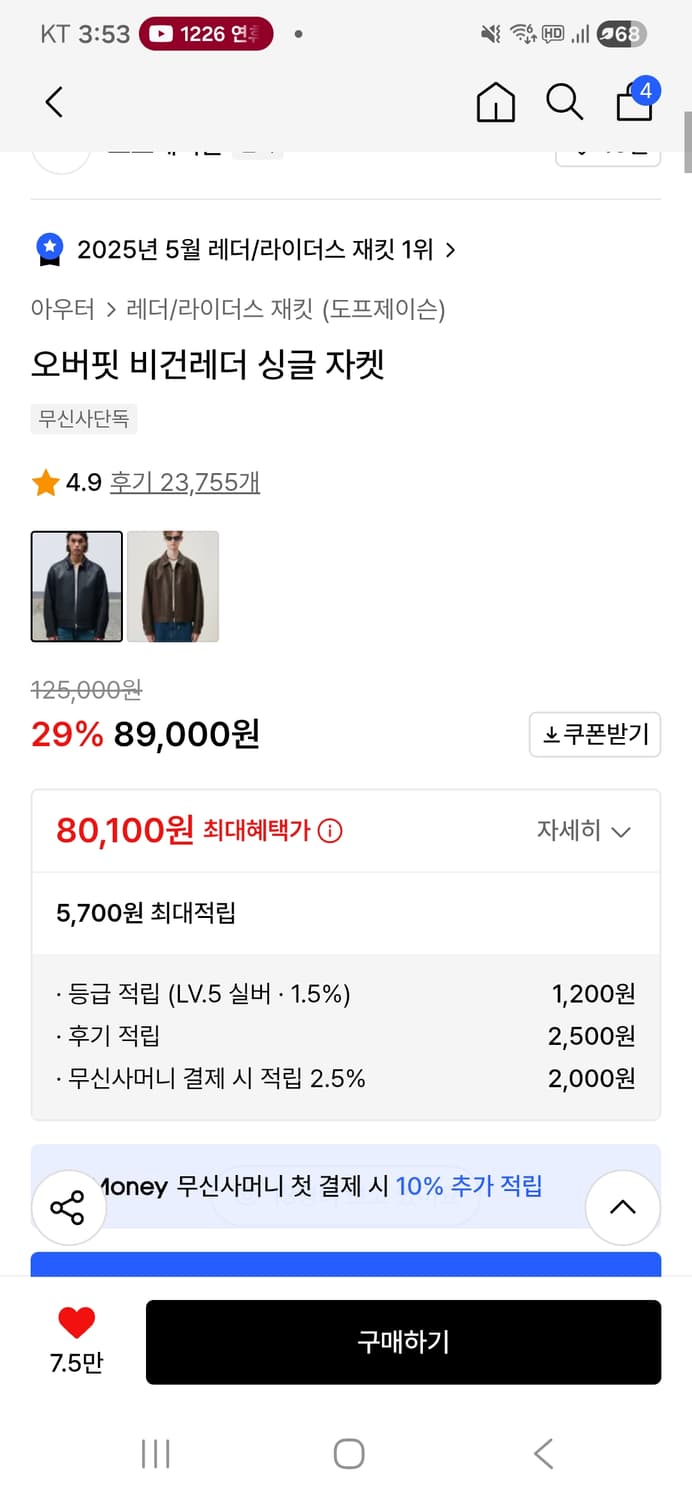
Task: Tap the chevron next to 재킷 1위
Action: point(451,250)
